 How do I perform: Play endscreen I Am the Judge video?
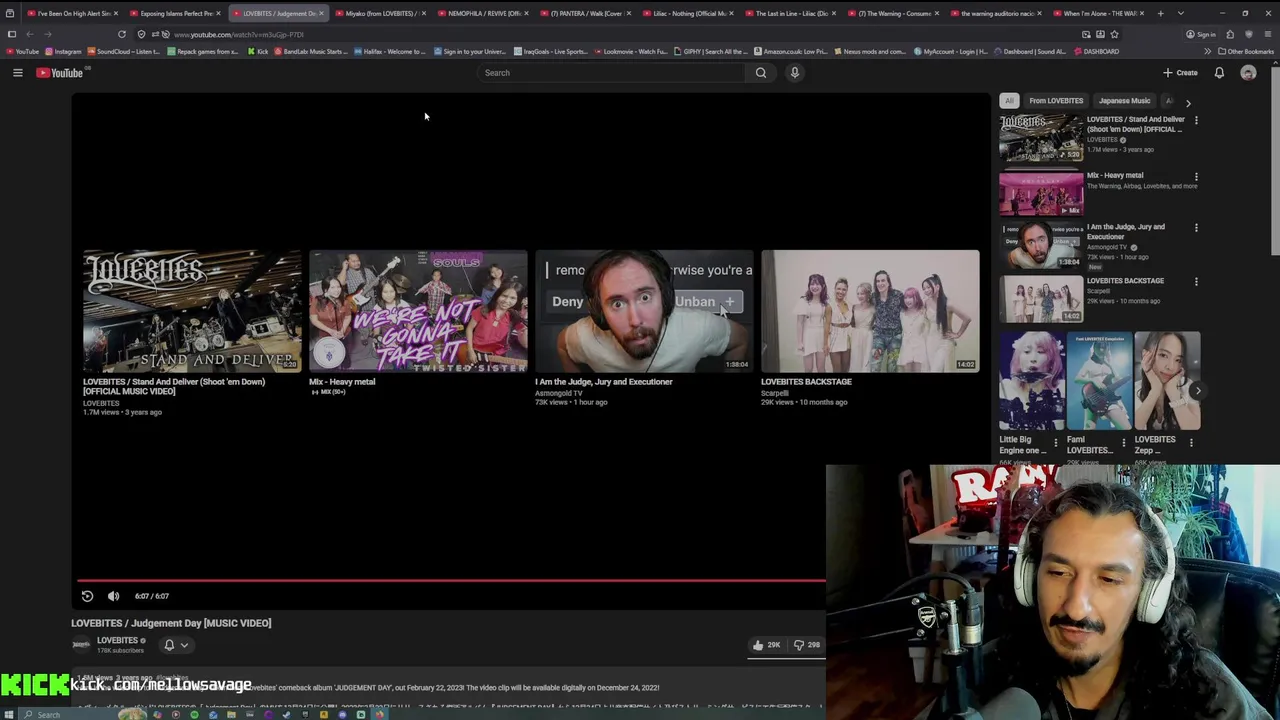point(644,311)
